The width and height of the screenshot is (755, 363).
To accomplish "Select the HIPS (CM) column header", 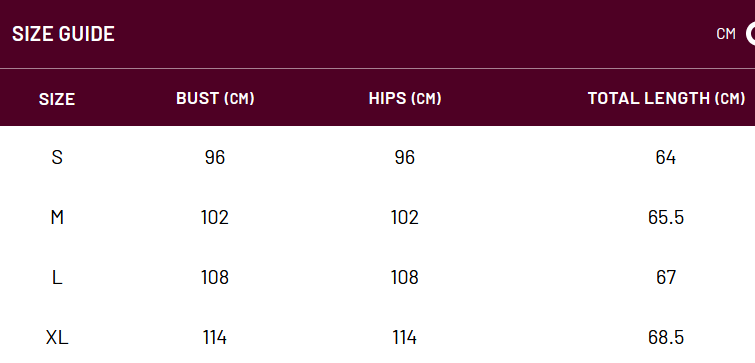I will [x=405, y=98].
